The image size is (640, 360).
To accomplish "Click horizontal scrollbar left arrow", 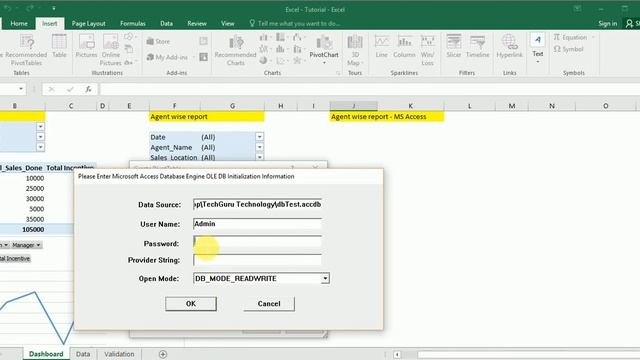I will [397, 354].
